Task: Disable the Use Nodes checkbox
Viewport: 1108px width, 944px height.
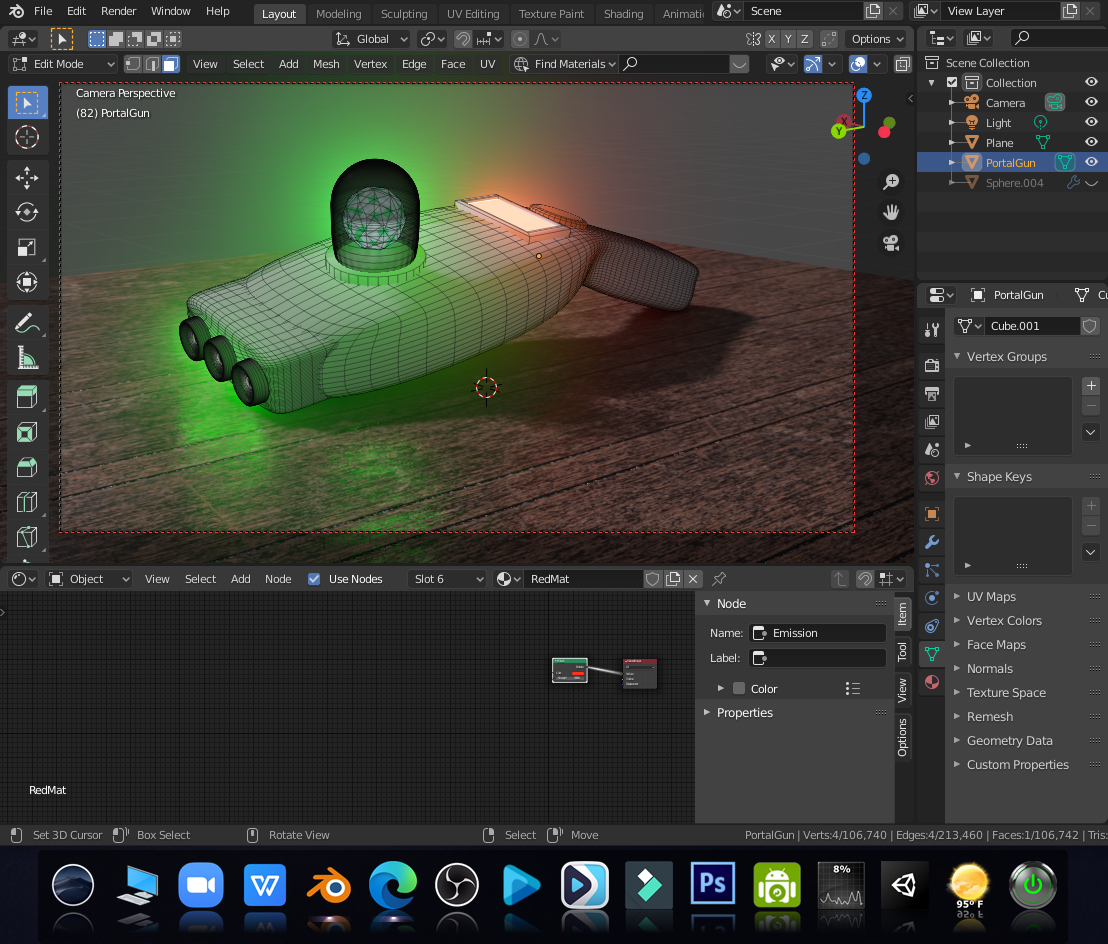Action: 313,578
